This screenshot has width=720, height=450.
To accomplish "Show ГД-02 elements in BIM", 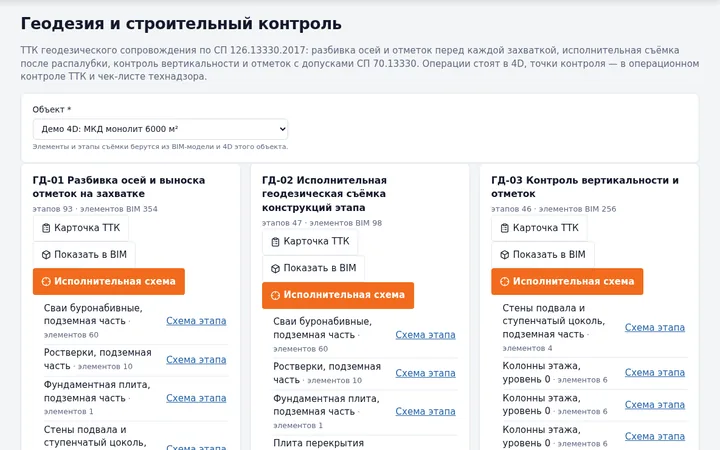I will [313, 269].
